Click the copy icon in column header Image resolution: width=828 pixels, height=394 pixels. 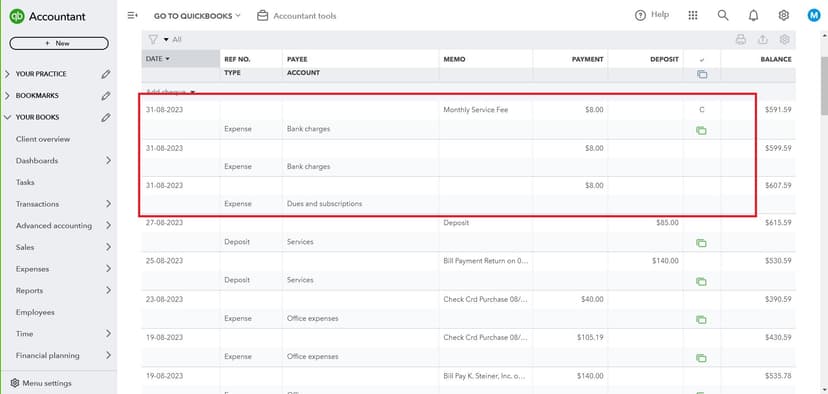click(x=702, y=74)
